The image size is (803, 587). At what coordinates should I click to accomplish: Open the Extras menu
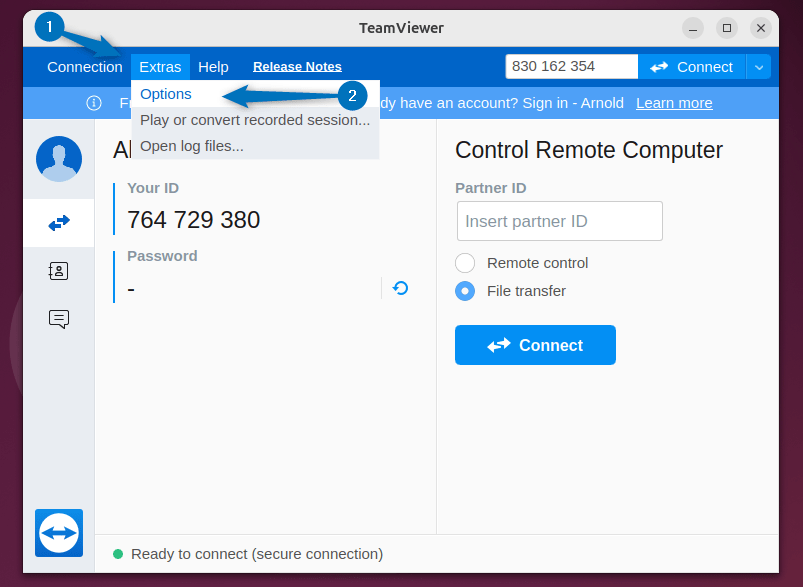(160, 67)
